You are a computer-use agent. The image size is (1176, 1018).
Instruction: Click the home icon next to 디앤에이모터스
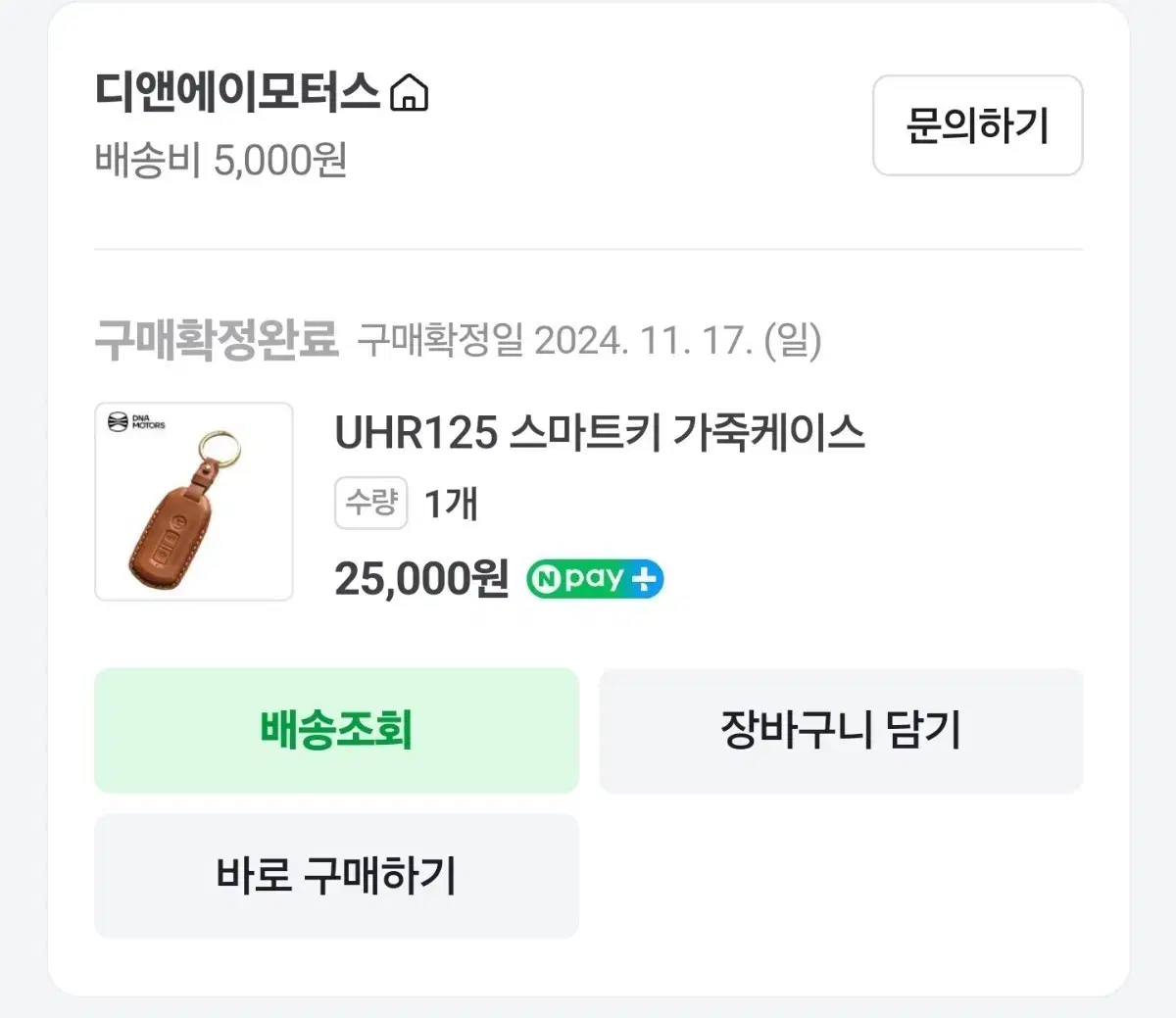[x=410, y=93]
